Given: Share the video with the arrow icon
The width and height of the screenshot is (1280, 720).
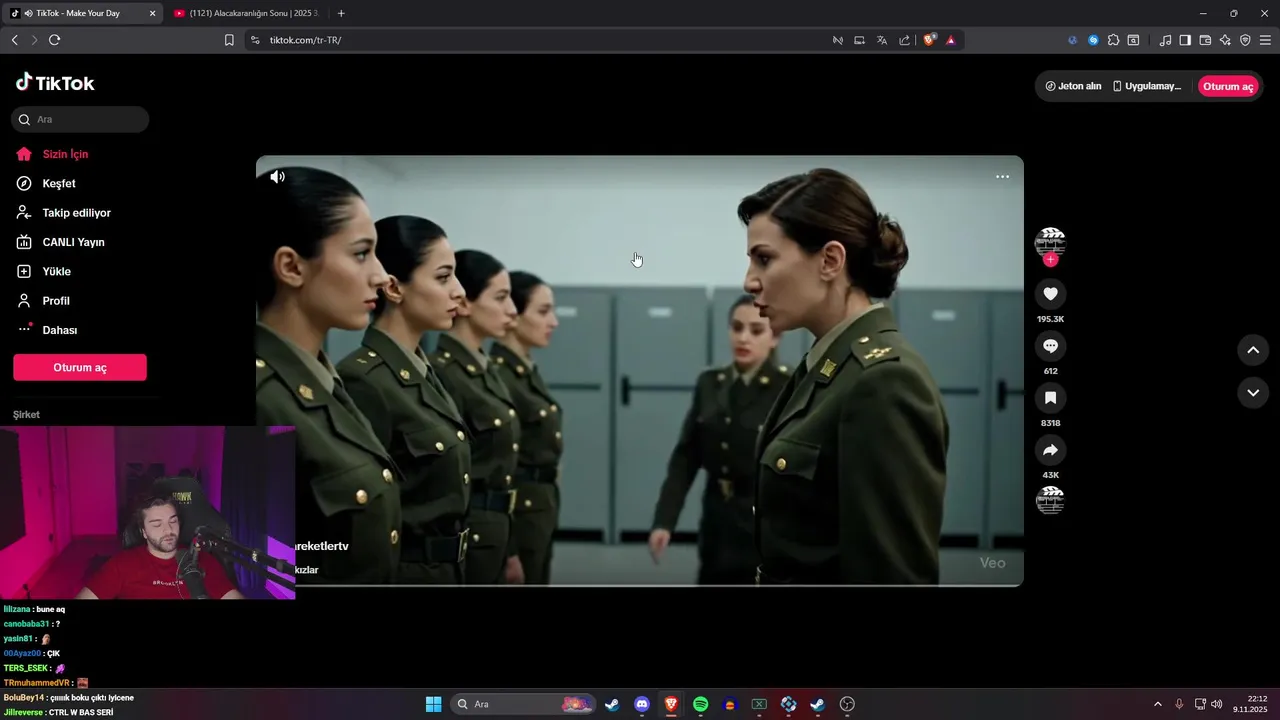Looking at the screenshot, I should (x=1050, y=450).
